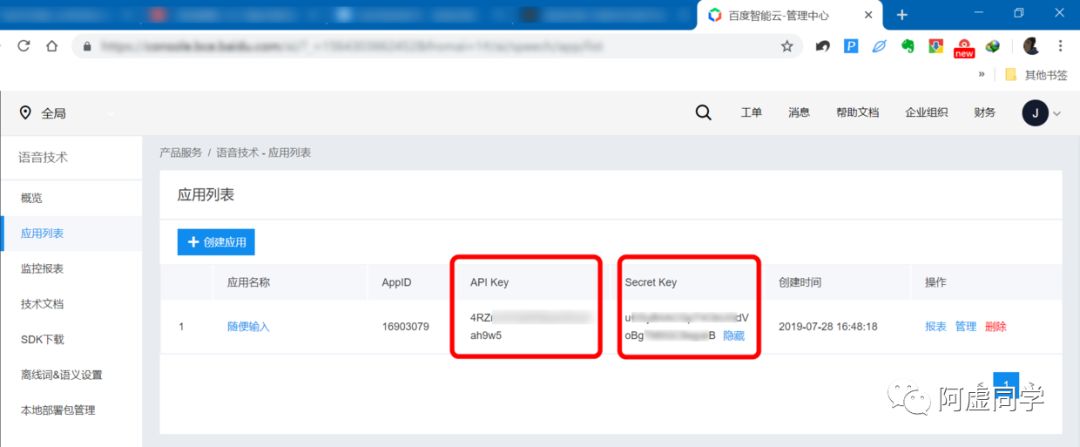Select the creation time 2019-07-28 16:48:18
This screenshot has height=447, width=1080.
click(828, 326)
